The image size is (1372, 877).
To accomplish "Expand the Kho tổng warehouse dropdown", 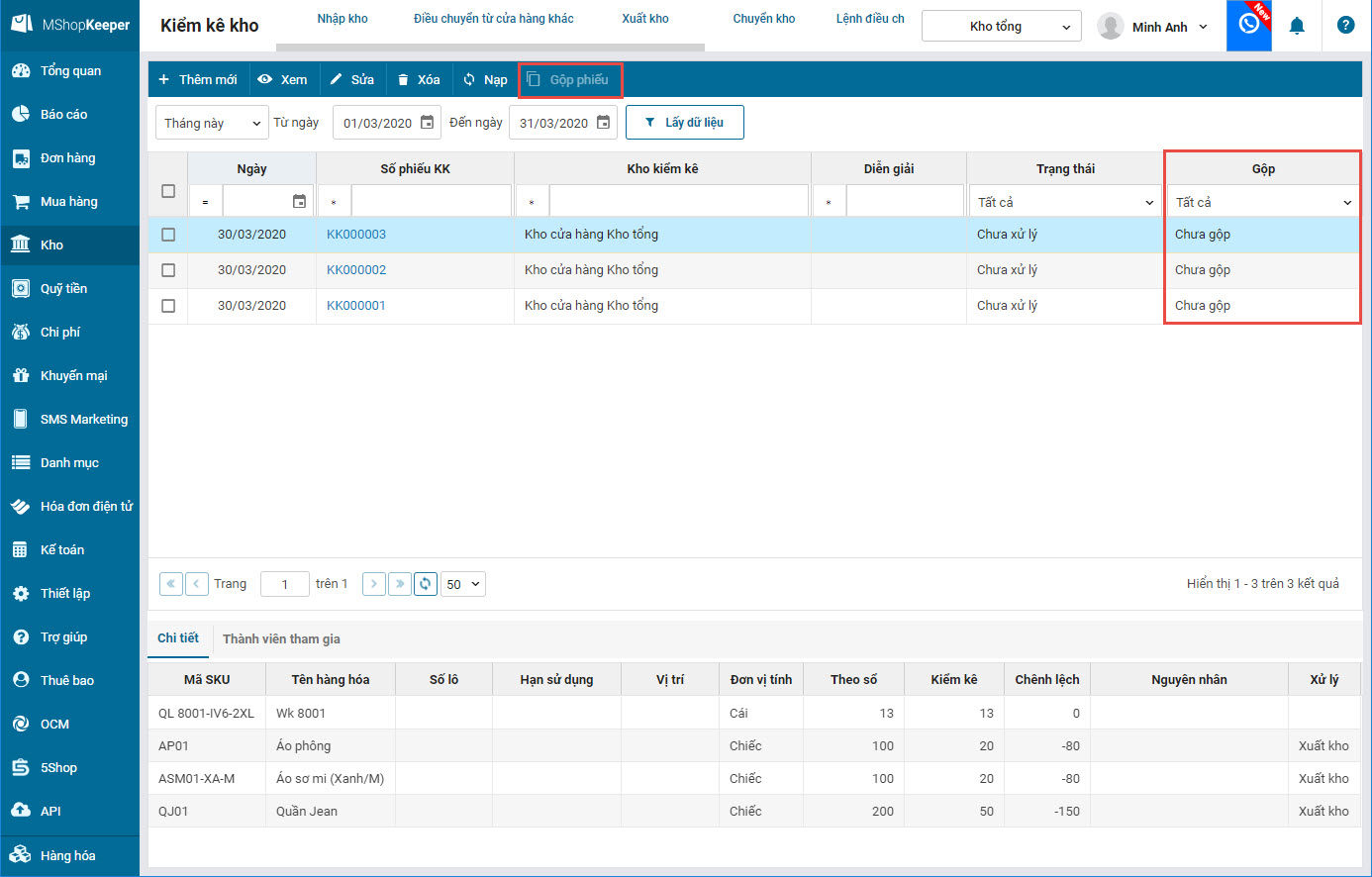I will click(x=1001, y=27).
